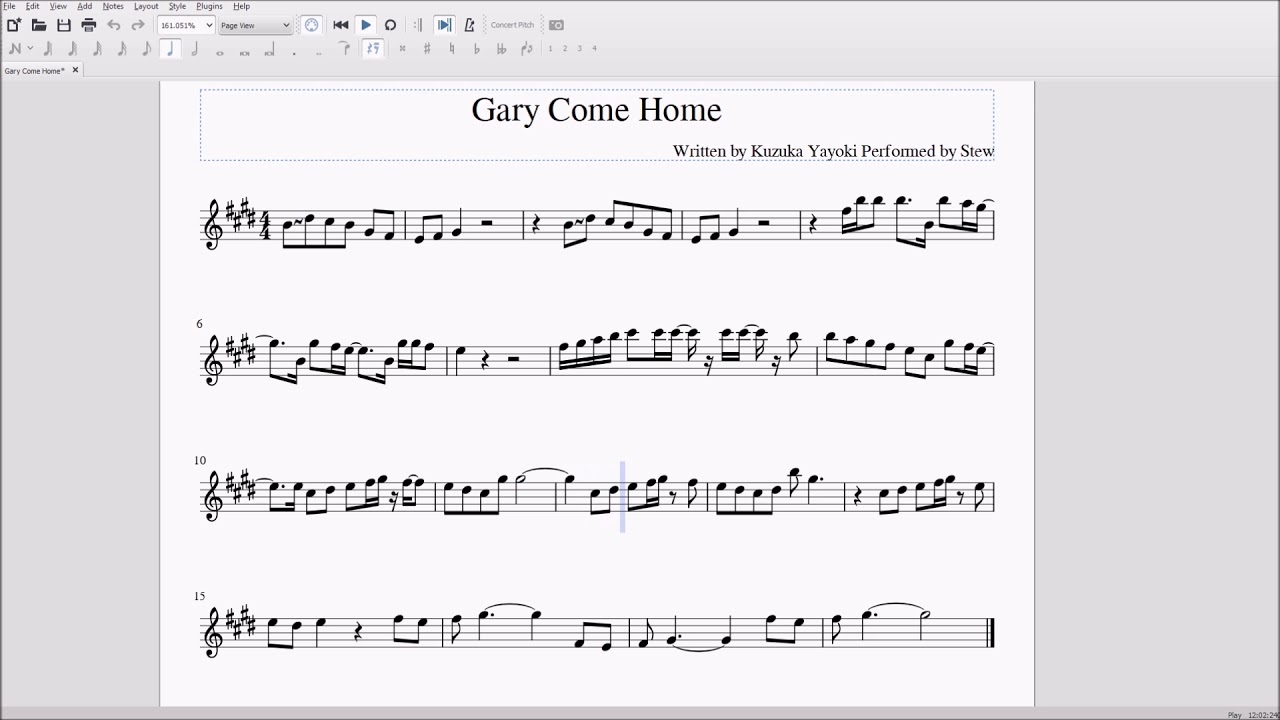Add a tie to the note
Screen dimensions: 1280x720
point(345,48)
